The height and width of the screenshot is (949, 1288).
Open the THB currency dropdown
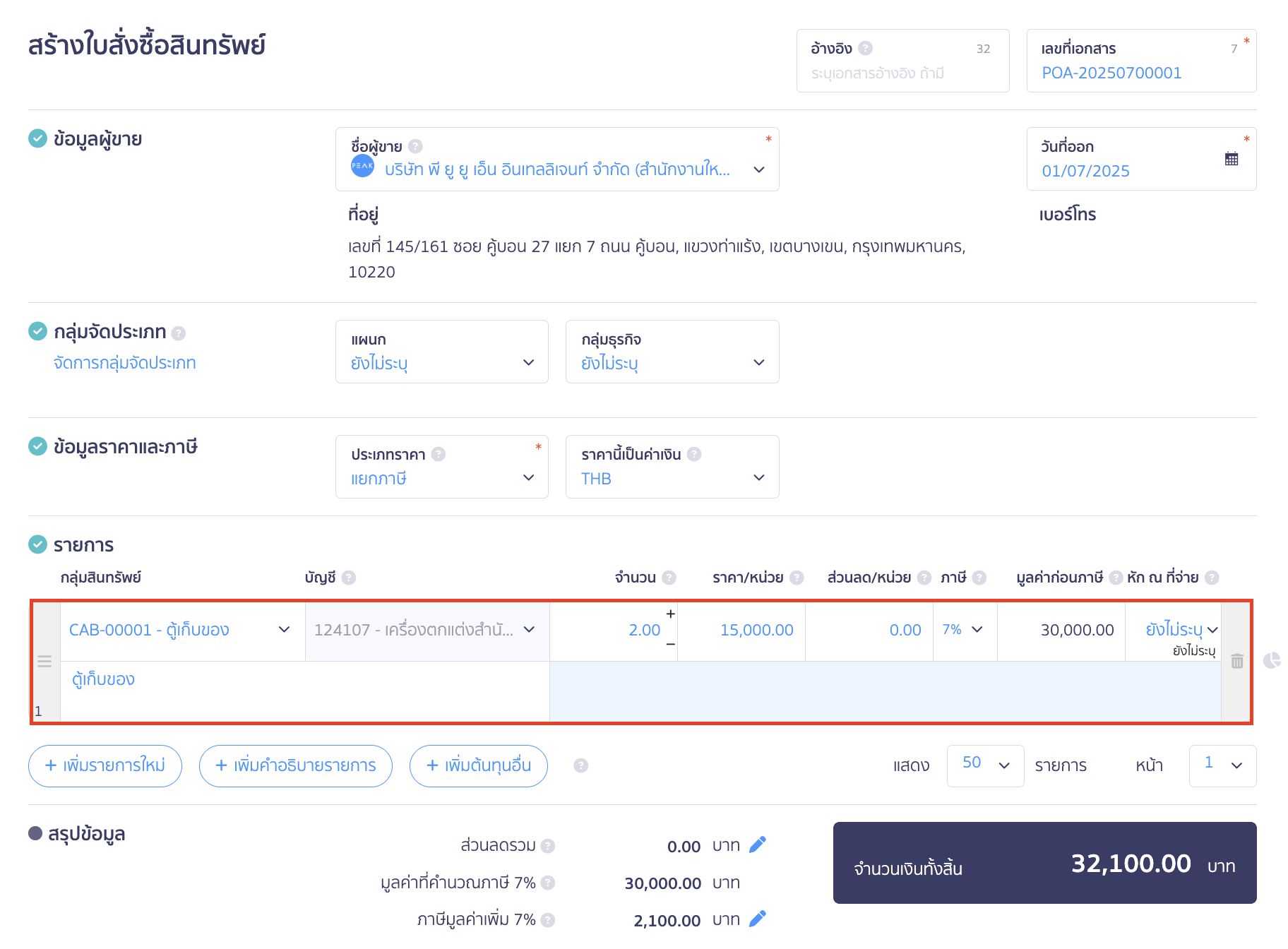pos(672,467)
